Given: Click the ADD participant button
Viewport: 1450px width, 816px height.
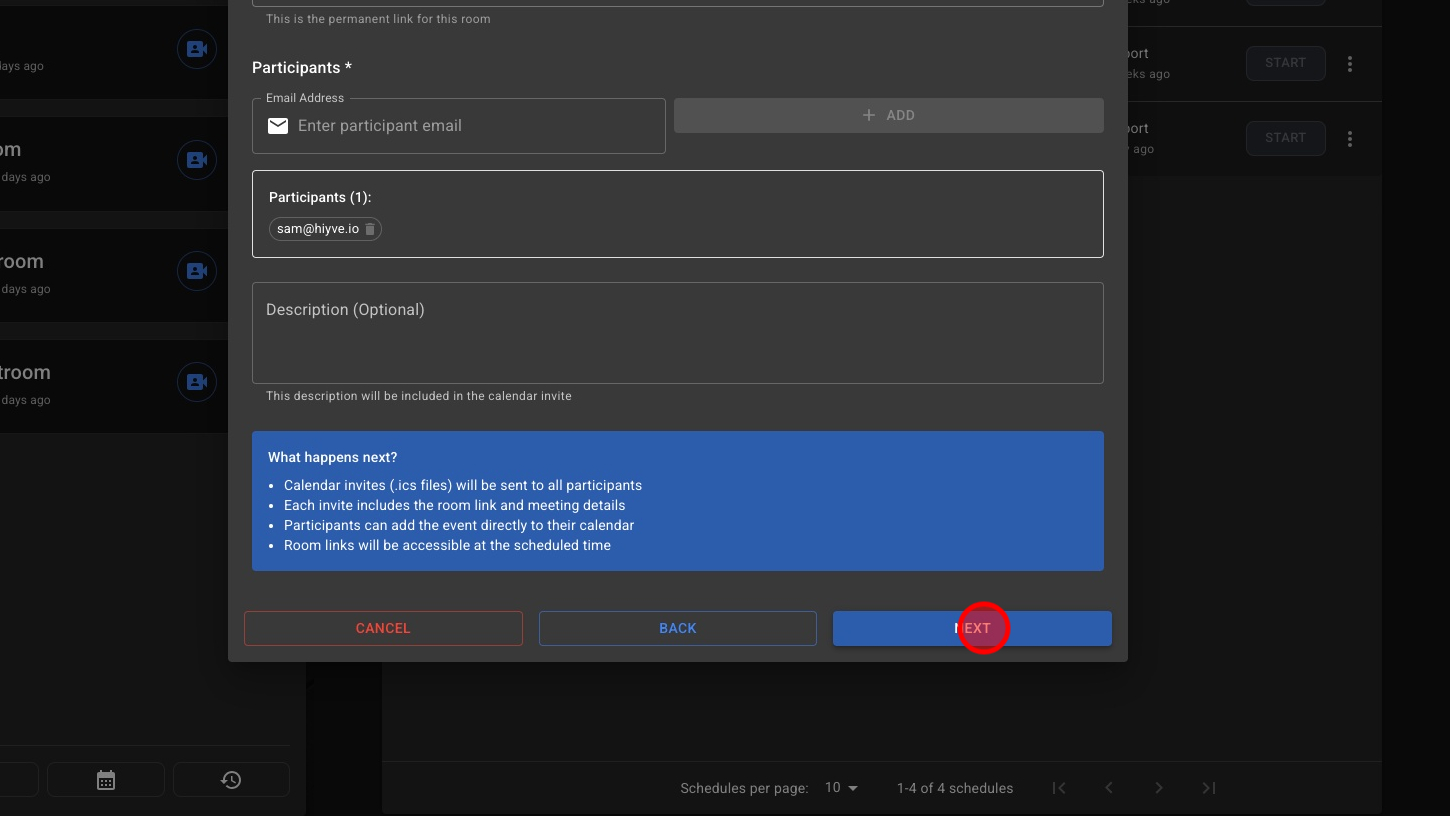Looking at the screenshot, I should point(888,115).
